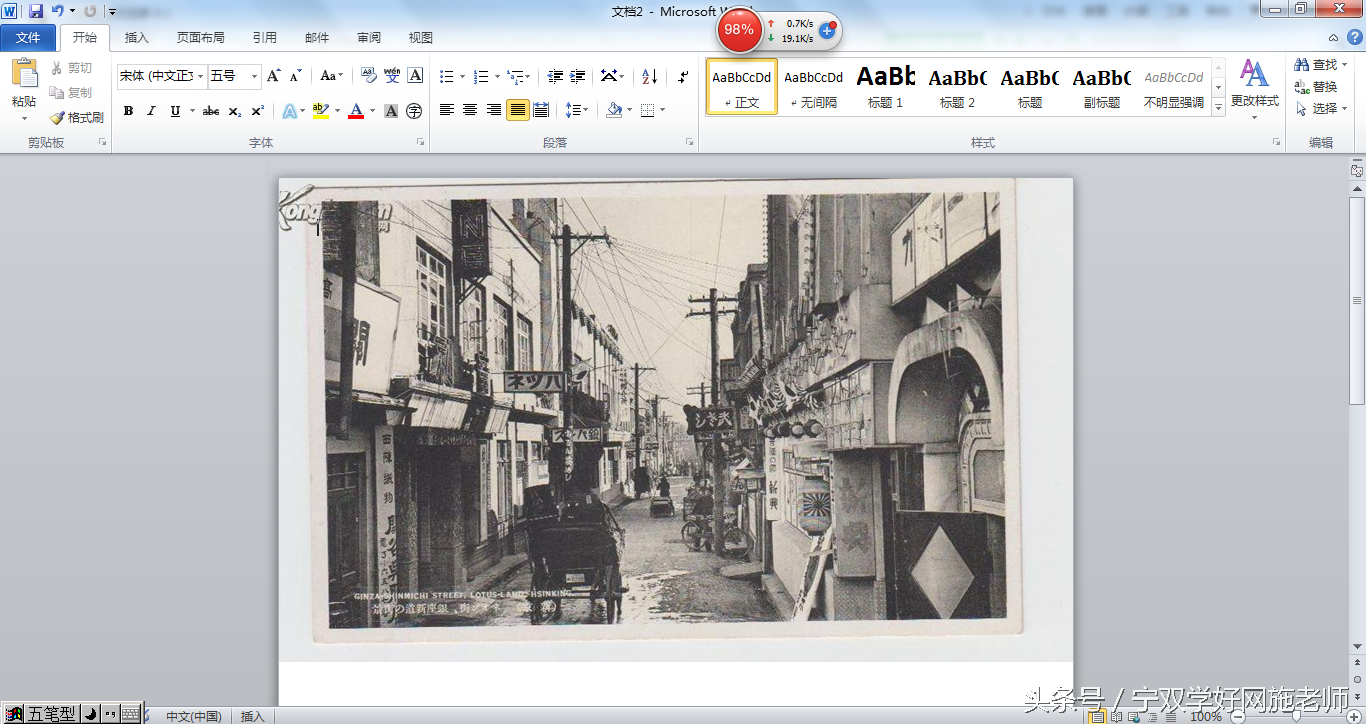Image resolution: width=1366 pixels, height=724 pixels.
Task: Expand the Bullets list dropdown arrow
Action: tap(463, 77)
